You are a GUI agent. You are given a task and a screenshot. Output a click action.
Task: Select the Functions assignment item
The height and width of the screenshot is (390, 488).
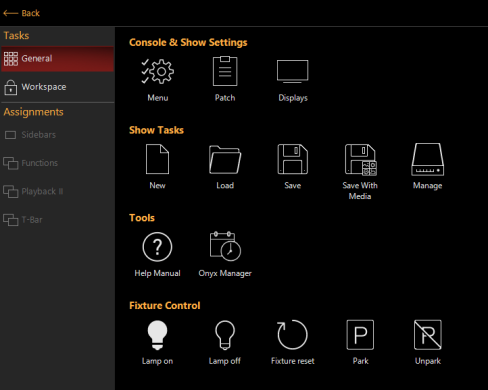pos(57,163)
